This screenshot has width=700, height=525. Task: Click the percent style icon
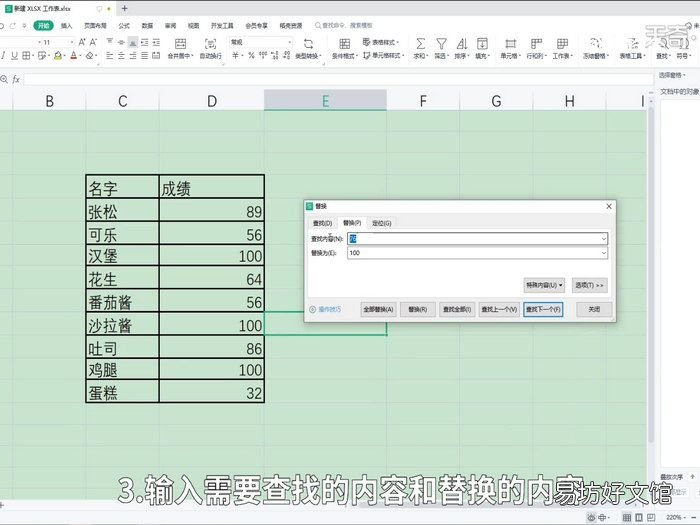(x=251, y=56)
